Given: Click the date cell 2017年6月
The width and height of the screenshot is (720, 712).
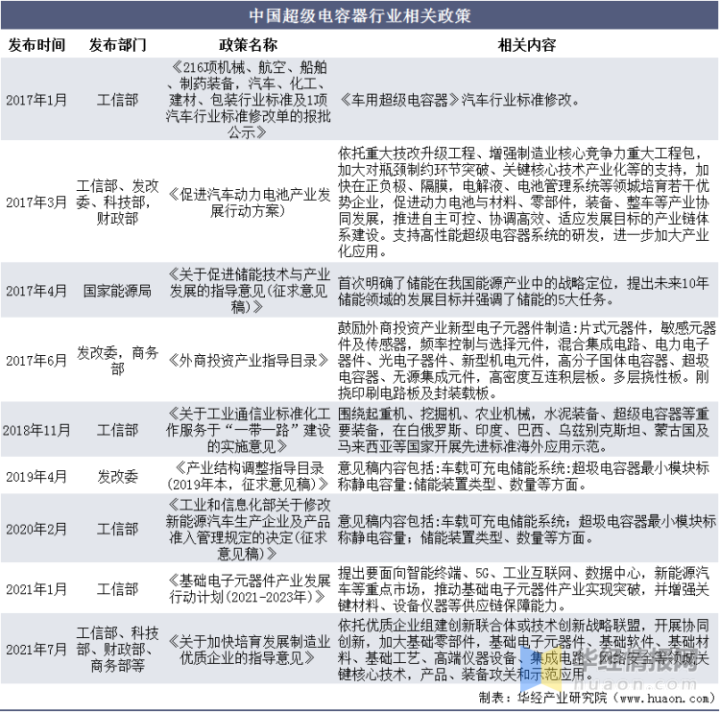Looking at the screenshot, I should click(36, 361).
